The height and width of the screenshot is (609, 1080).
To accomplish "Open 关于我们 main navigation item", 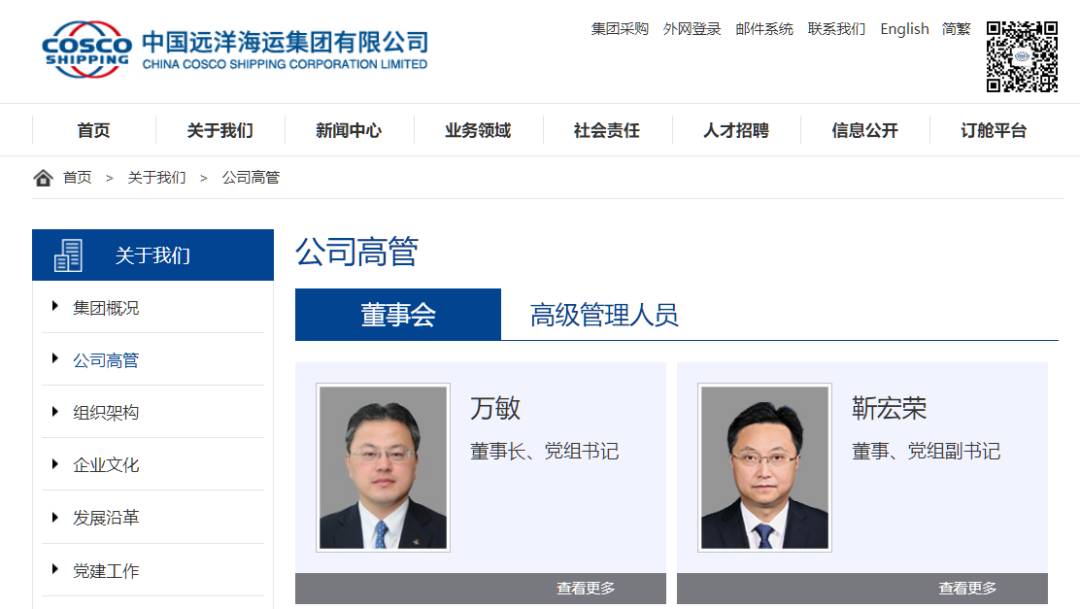I will (x=220, y=130).
